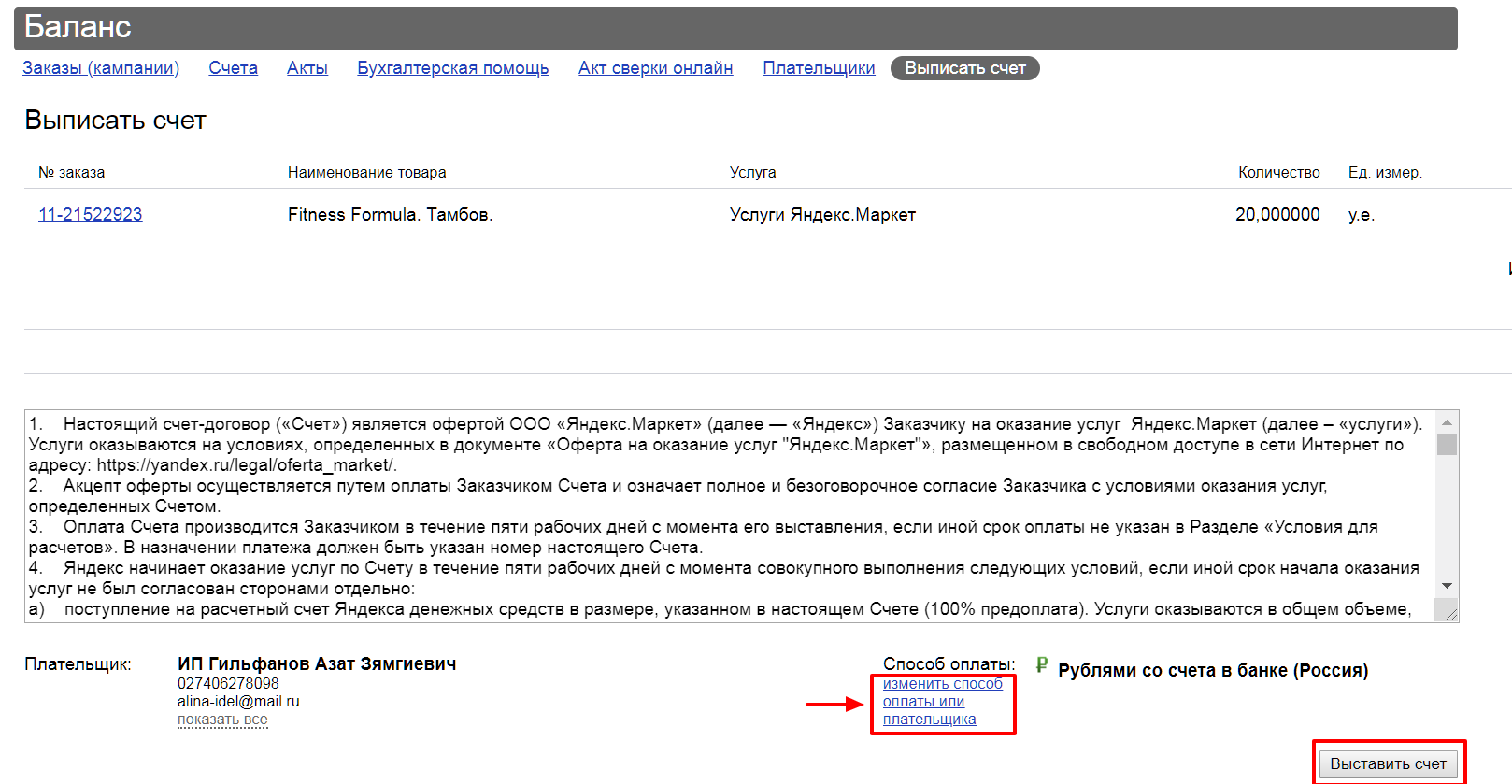Click the Услуги Яндекс.Маркет cell

[822, 214]
